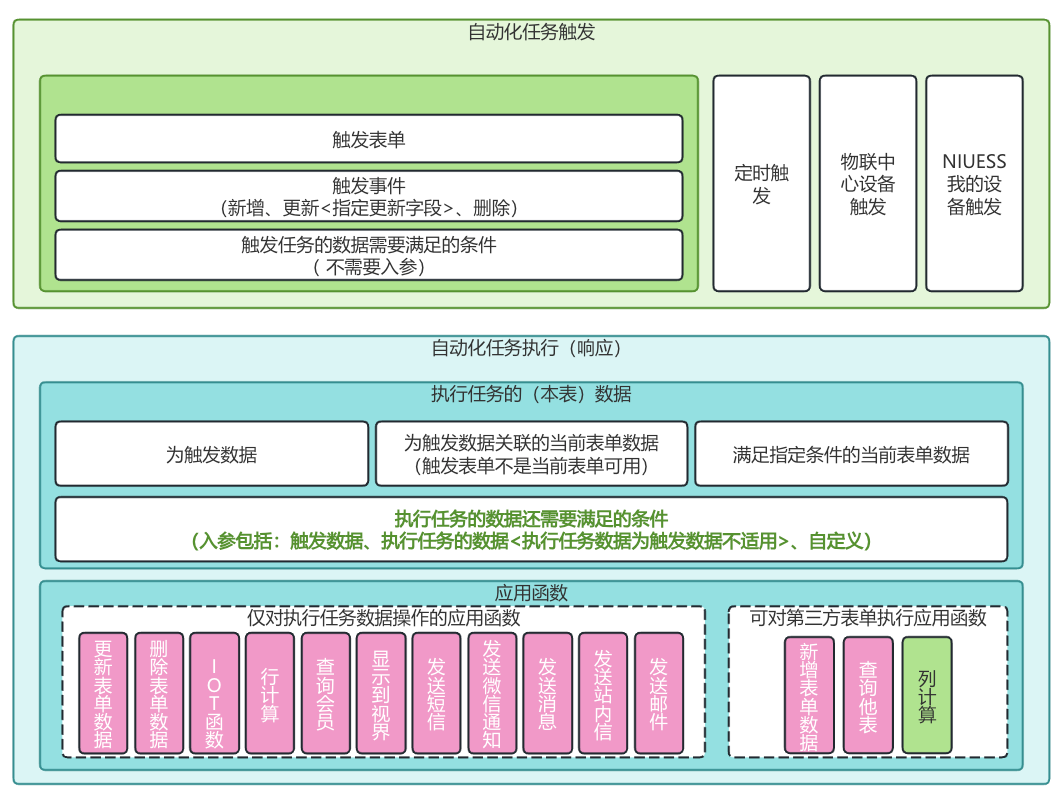Click the pink 删除表单数据 block

coord(159,693)
